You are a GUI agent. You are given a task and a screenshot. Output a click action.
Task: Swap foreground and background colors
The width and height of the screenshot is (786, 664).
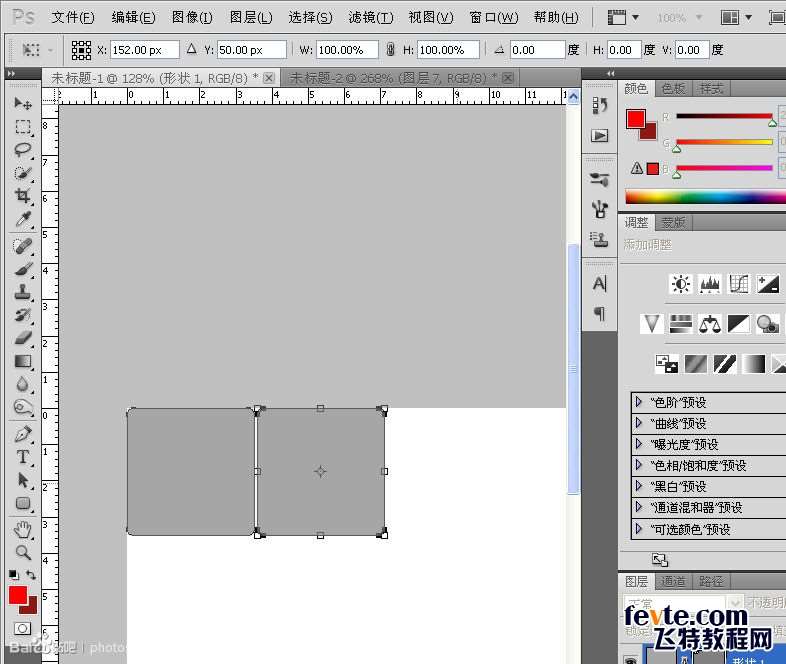31,575
